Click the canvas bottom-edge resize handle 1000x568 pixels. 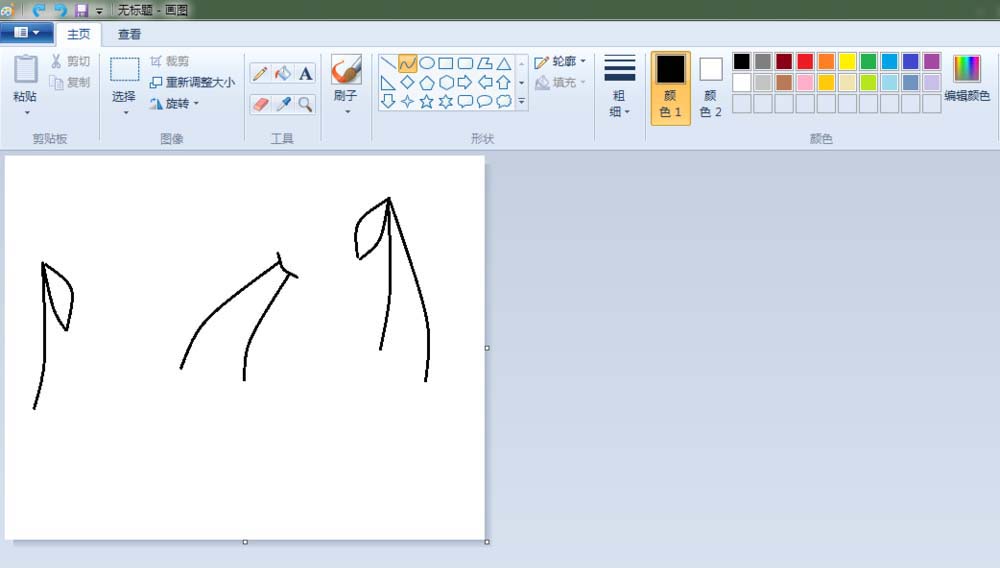tap(245, 542)
